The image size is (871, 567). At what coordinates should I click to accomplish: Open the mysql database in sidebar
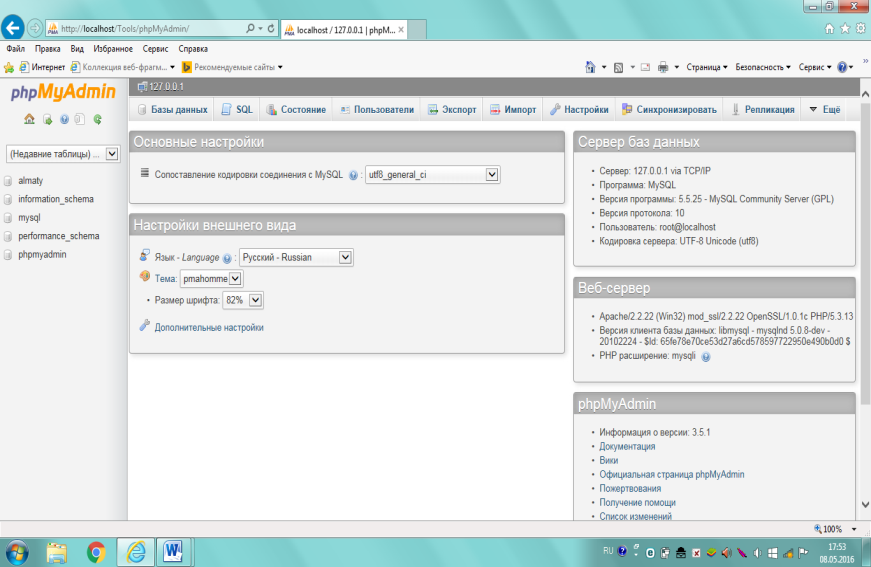click(x=29, y=218)
